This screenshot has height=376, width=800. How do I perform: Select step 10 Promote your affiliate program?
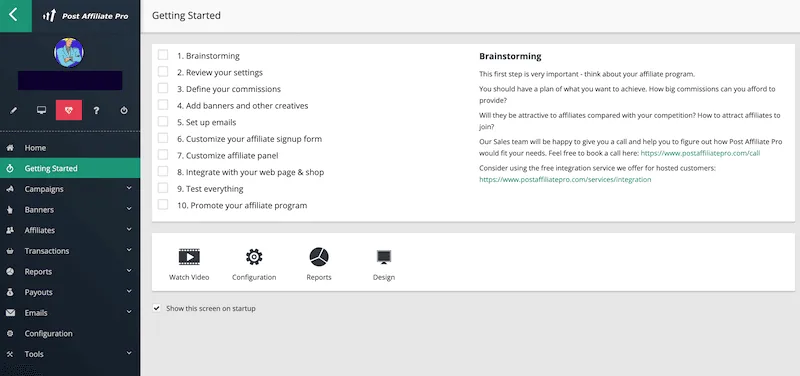(242, 206)
